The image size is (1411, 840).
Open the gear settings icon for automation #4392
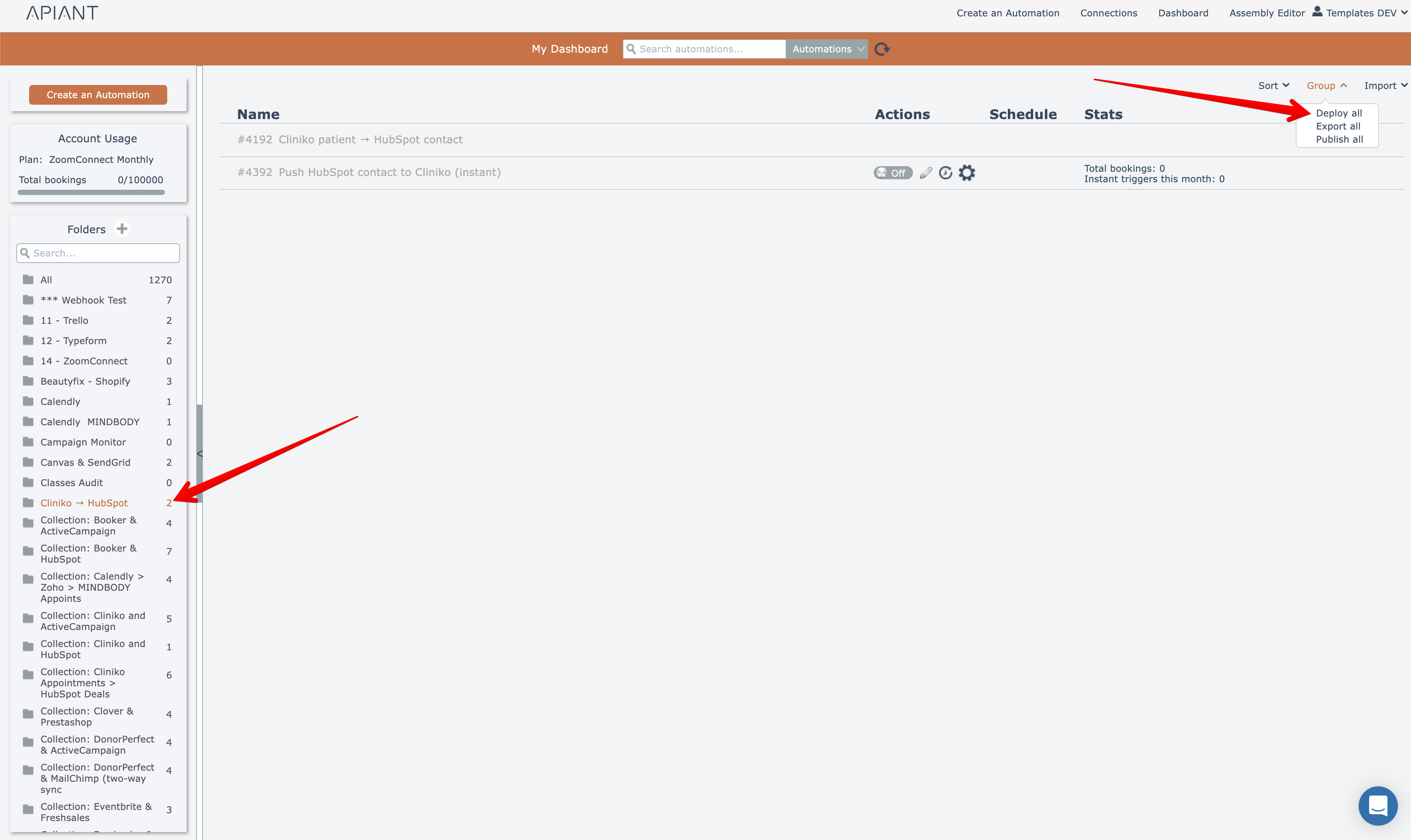967,173
